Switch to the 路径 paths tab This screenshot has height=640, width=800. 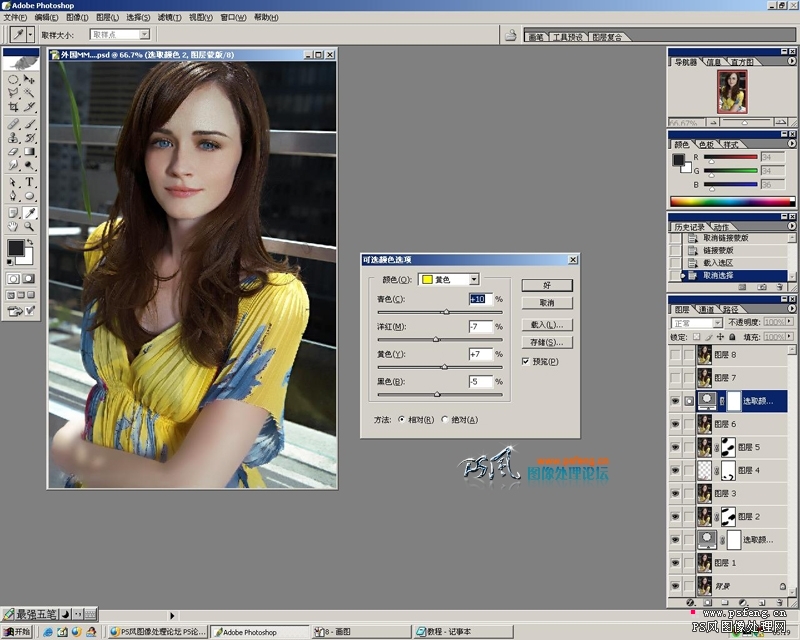(x=730, y=309)
